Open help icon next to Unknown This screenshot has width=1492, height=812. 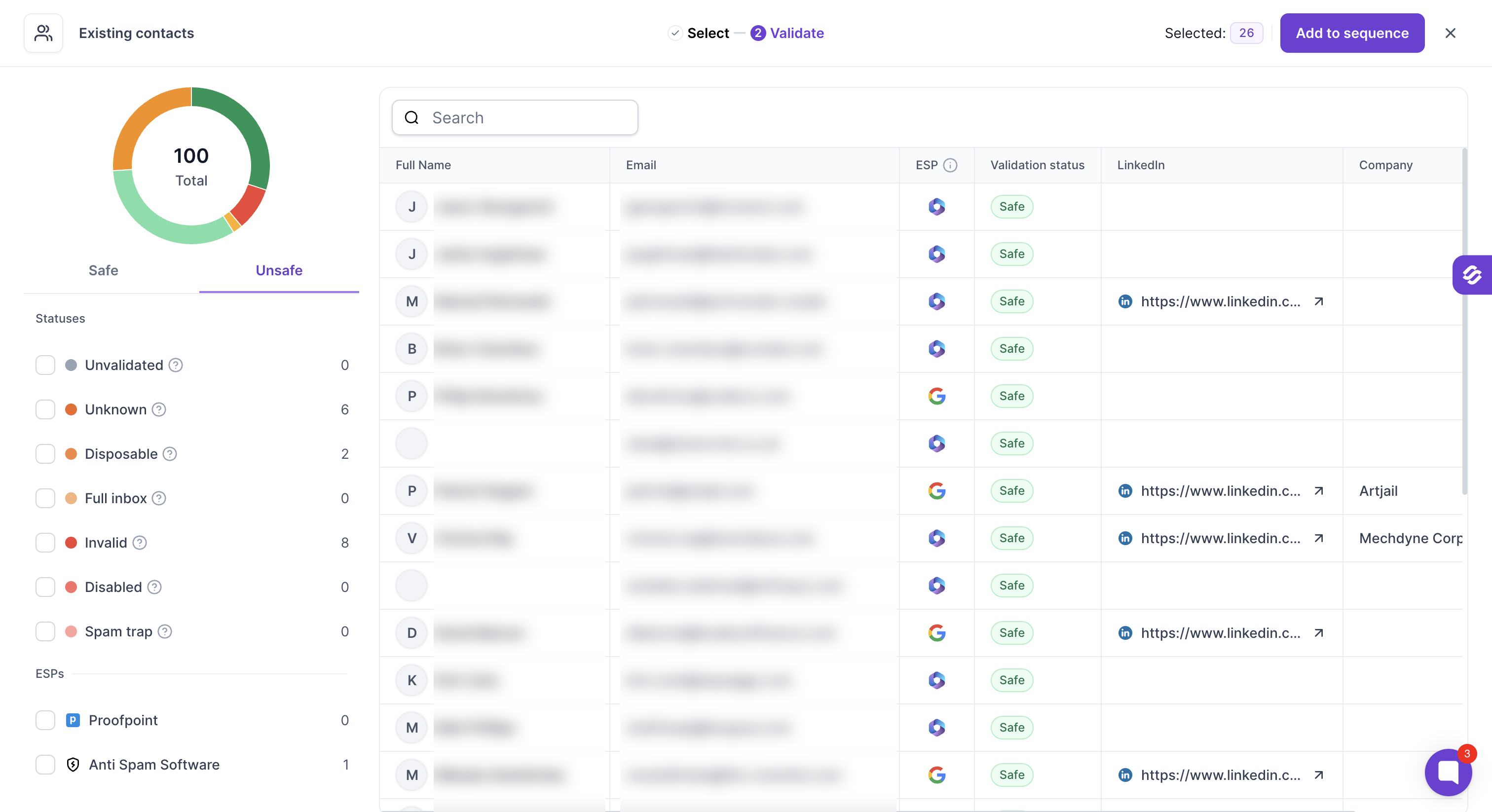159,409
